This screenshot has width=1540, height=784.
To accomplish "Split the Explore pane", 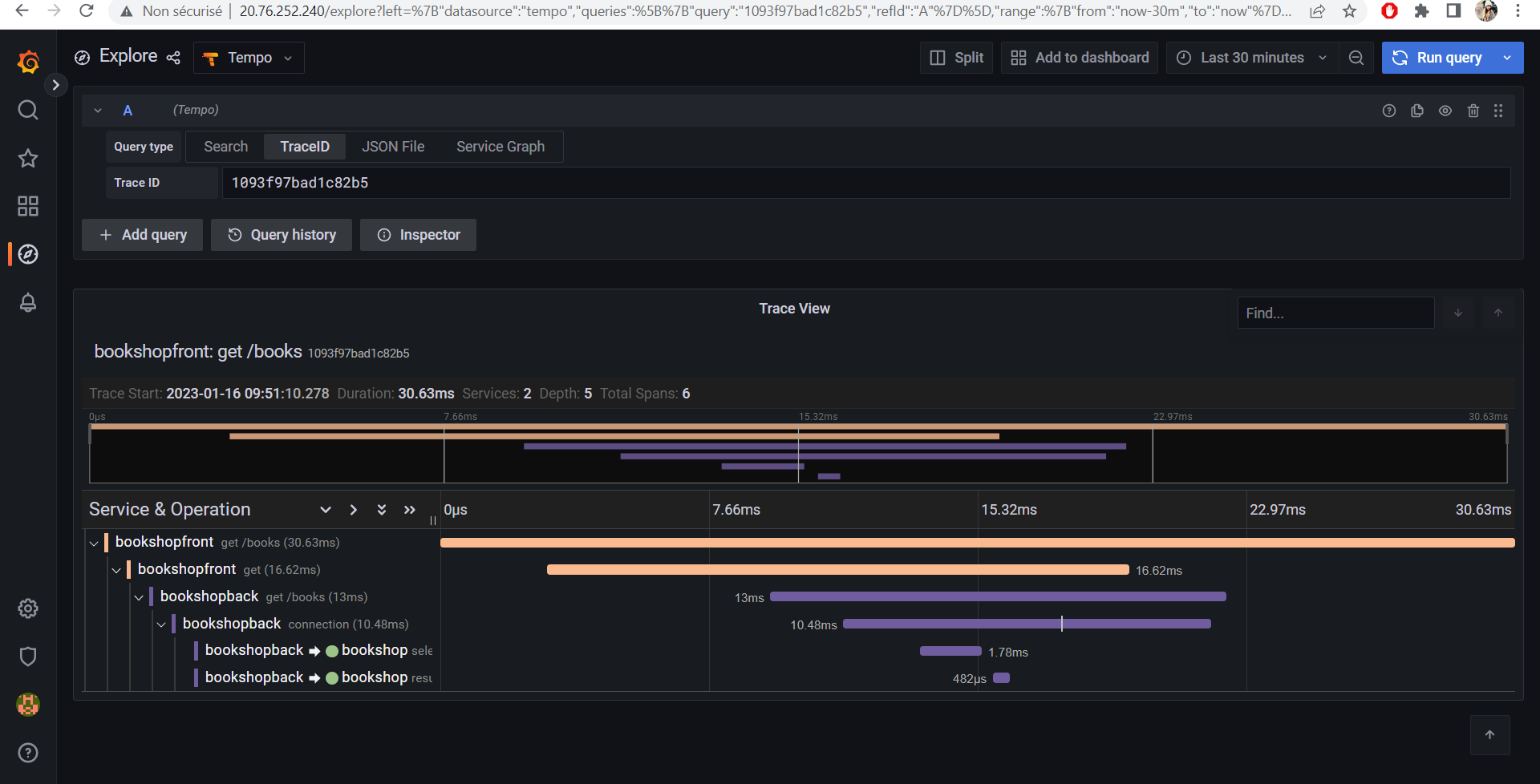I will pyautogui.click(x=956, y=58).
